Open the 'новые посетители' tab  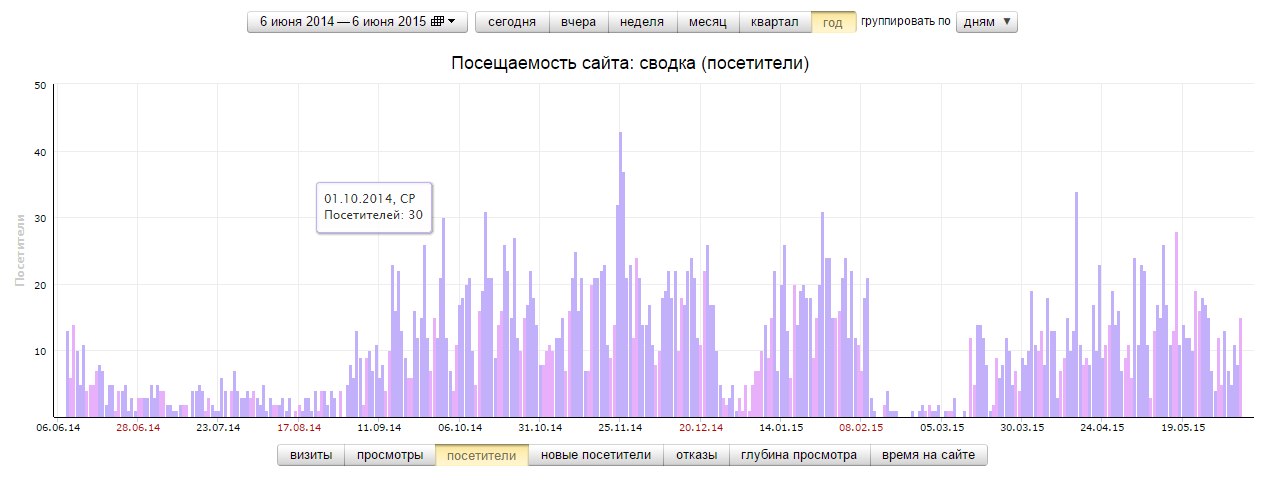(x=596, y=455)
